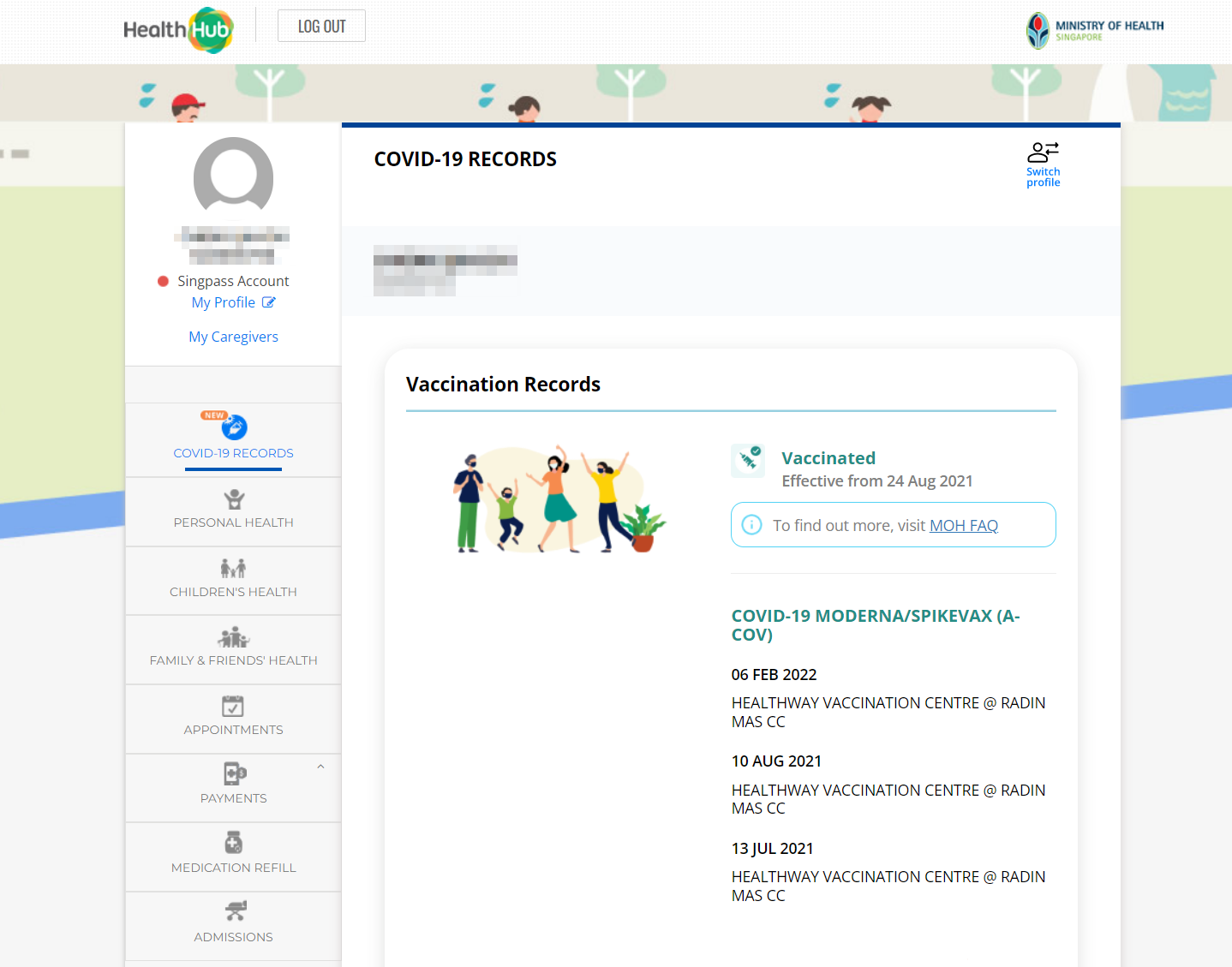Click the Personal Health icon
Image resolution: width=1232 pixels, height=967 pixels.
coord(234,499)
